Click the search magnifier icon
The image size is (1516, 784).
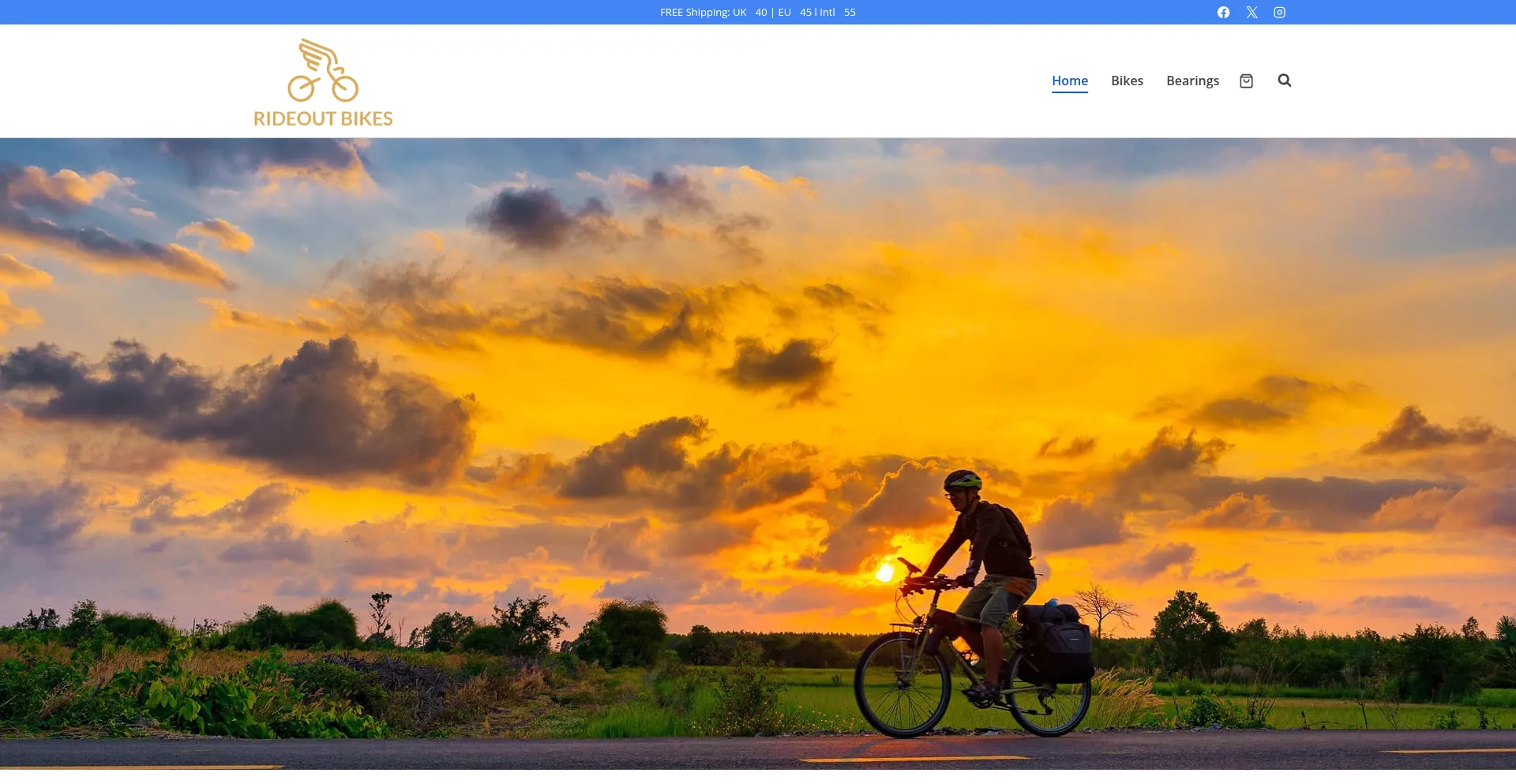click(x=1284, y=81)
